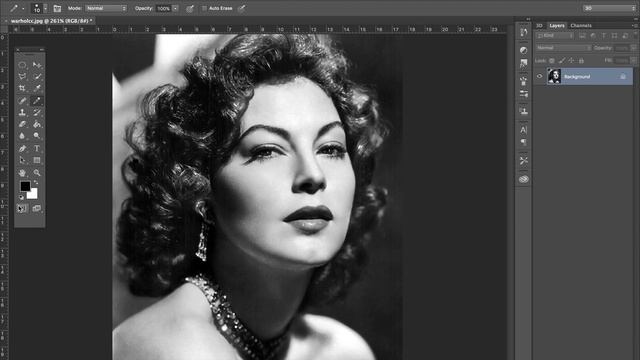Switch to the 3D panel tab
This screenshot has width=640, height=360.
point(539,26)
